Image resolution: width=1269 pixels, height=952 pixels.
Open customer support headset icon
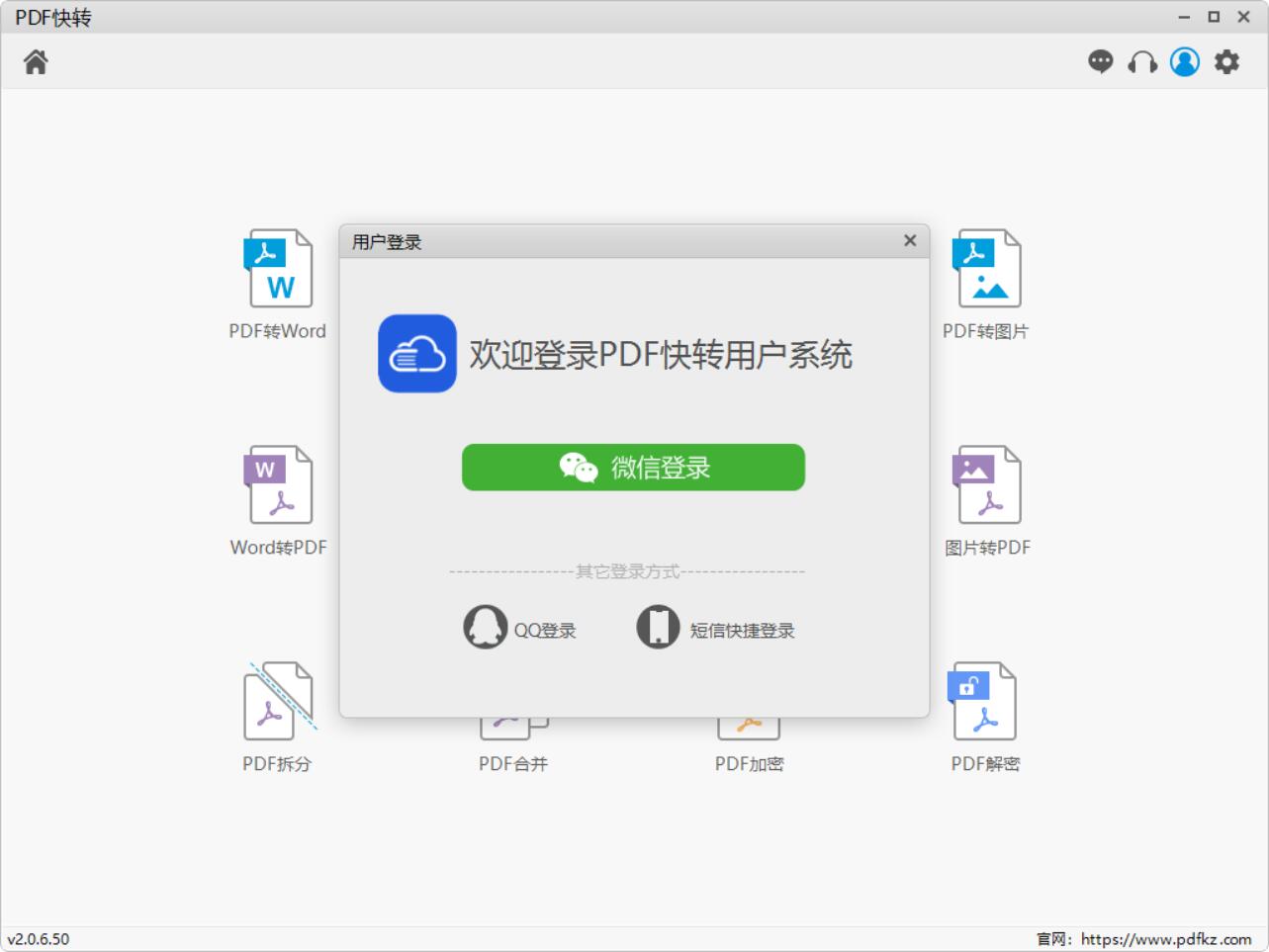[x=1142, y=62]
